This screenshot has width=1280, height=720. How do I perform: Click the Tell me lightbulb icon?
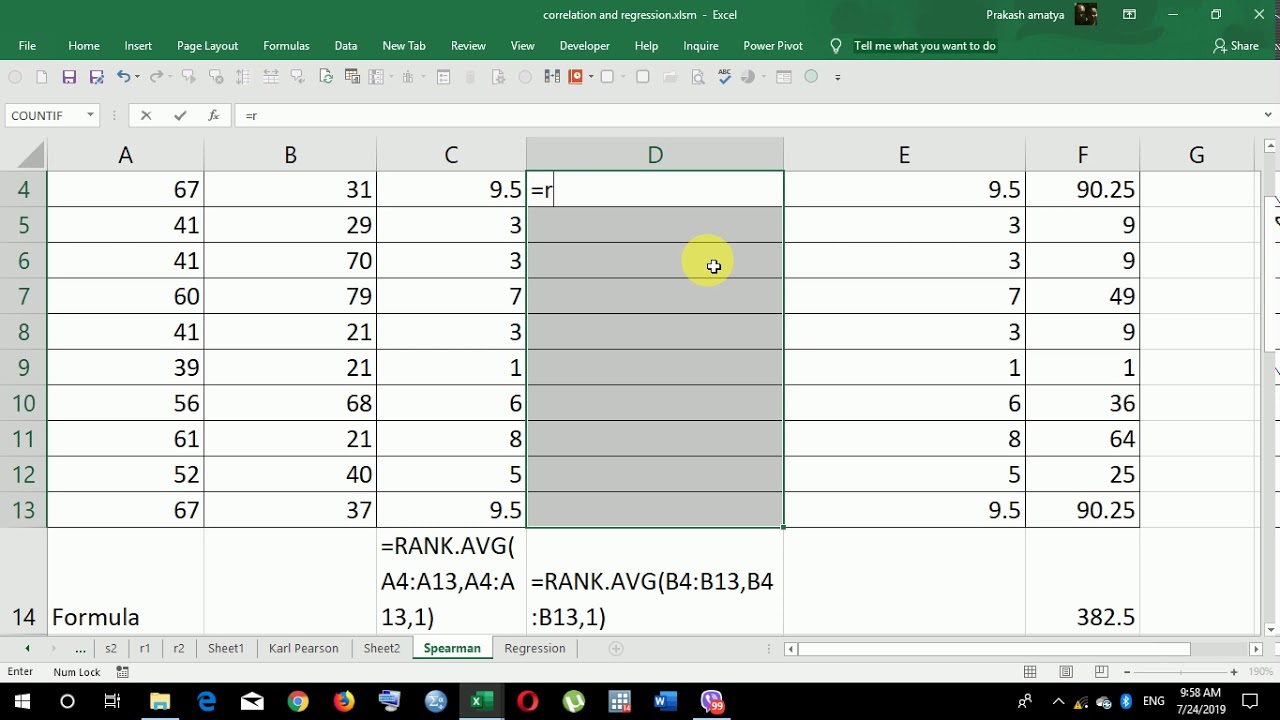[x=836, y=46]
